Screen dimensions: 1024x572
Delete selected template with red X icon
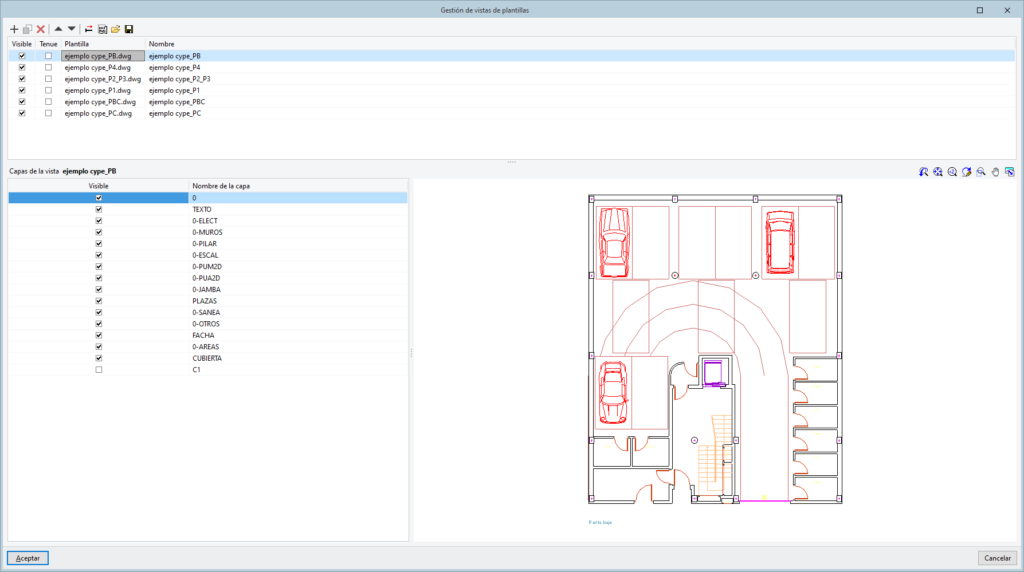tap(41, 29)
